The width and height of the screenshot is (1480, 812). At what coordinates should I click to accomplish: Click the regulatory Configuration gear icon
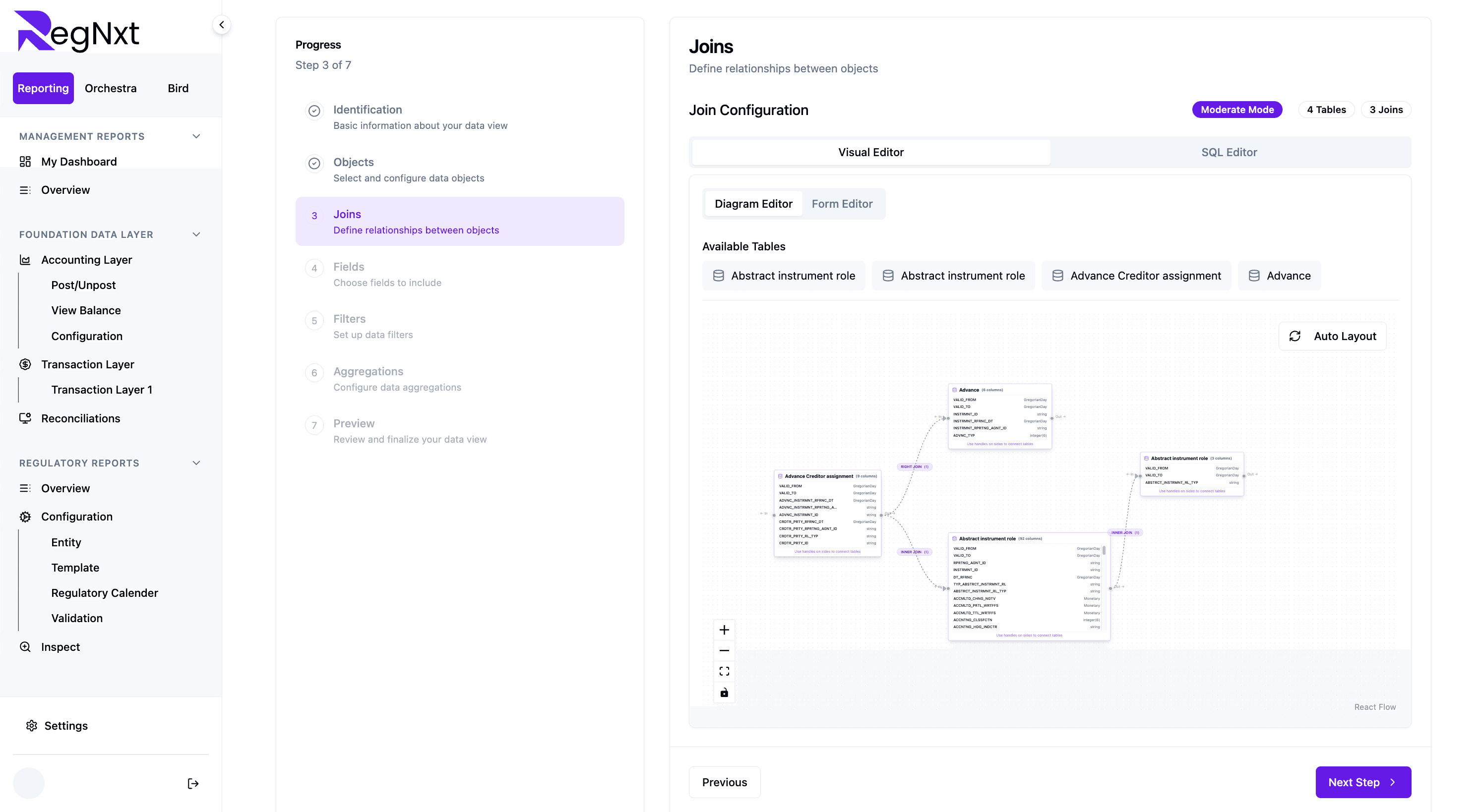[x=25, y=516]
